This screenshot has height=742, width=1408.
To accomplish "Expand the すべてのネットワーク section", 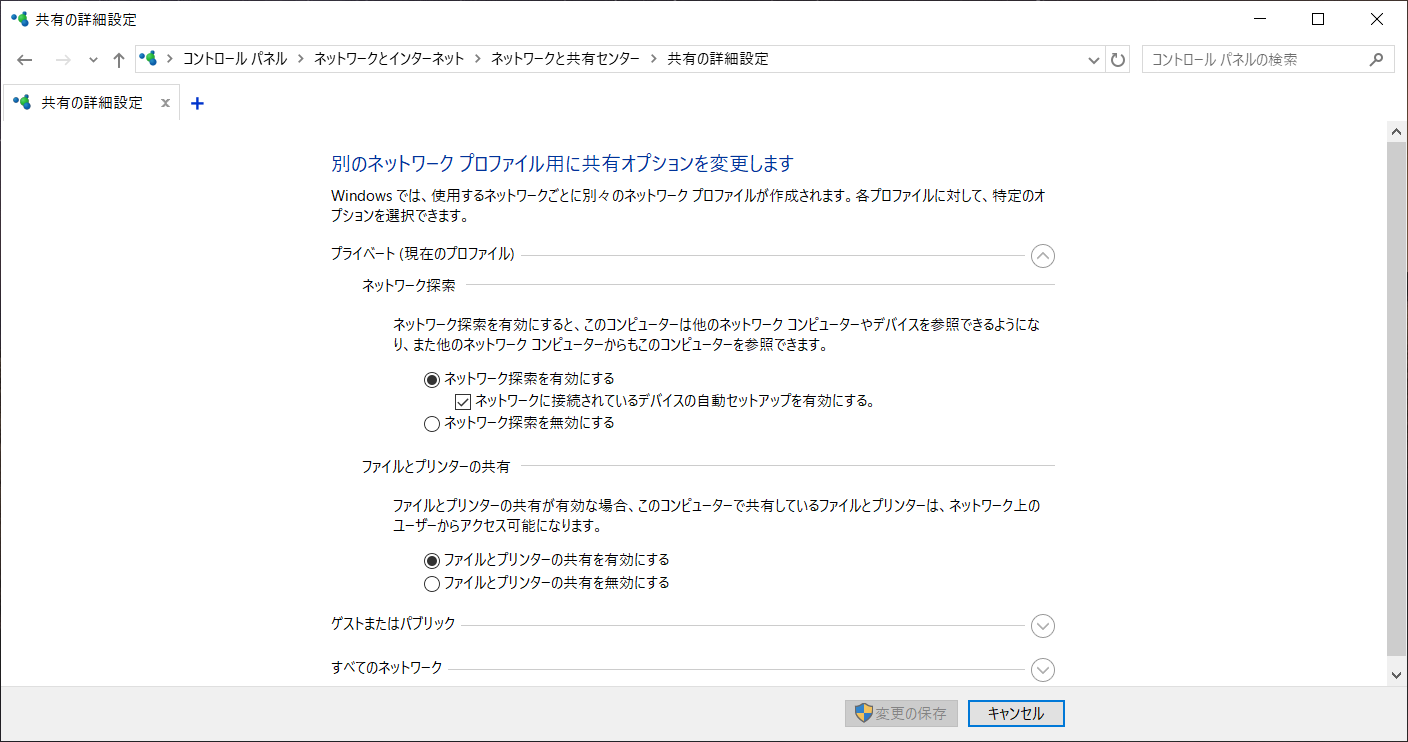I will point(1042,669).
